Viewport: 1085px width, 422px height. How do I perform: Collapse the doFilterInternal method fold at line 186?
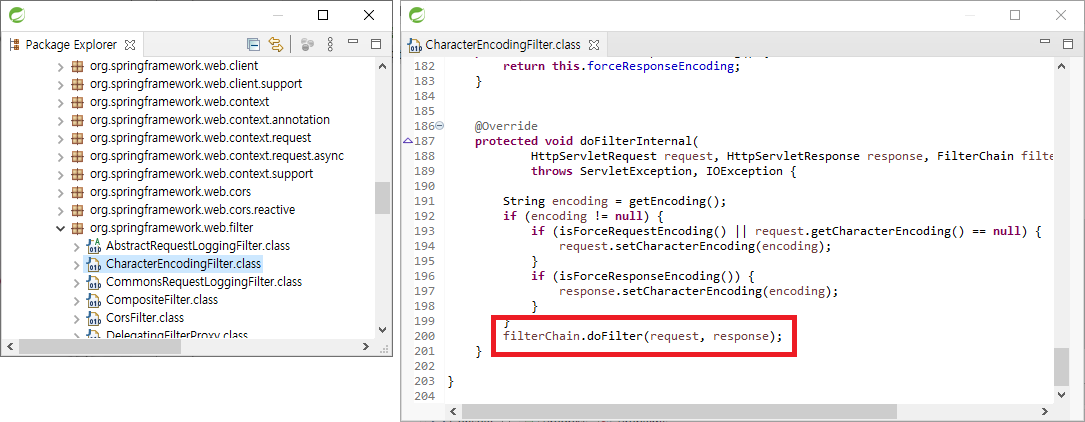439,126
